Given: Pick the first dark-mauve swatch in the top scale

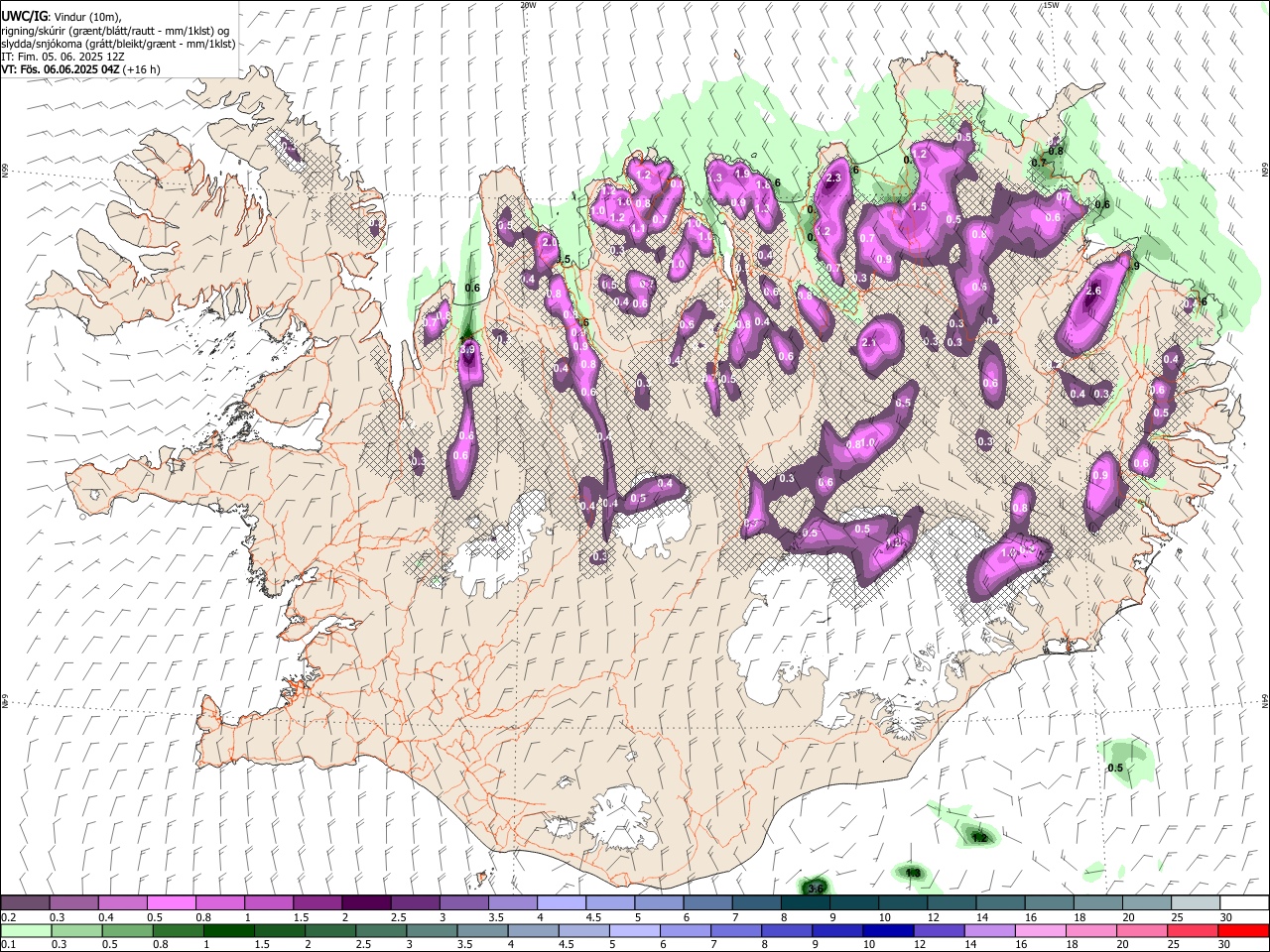Looking at the screenshot, I should point(25,903).
